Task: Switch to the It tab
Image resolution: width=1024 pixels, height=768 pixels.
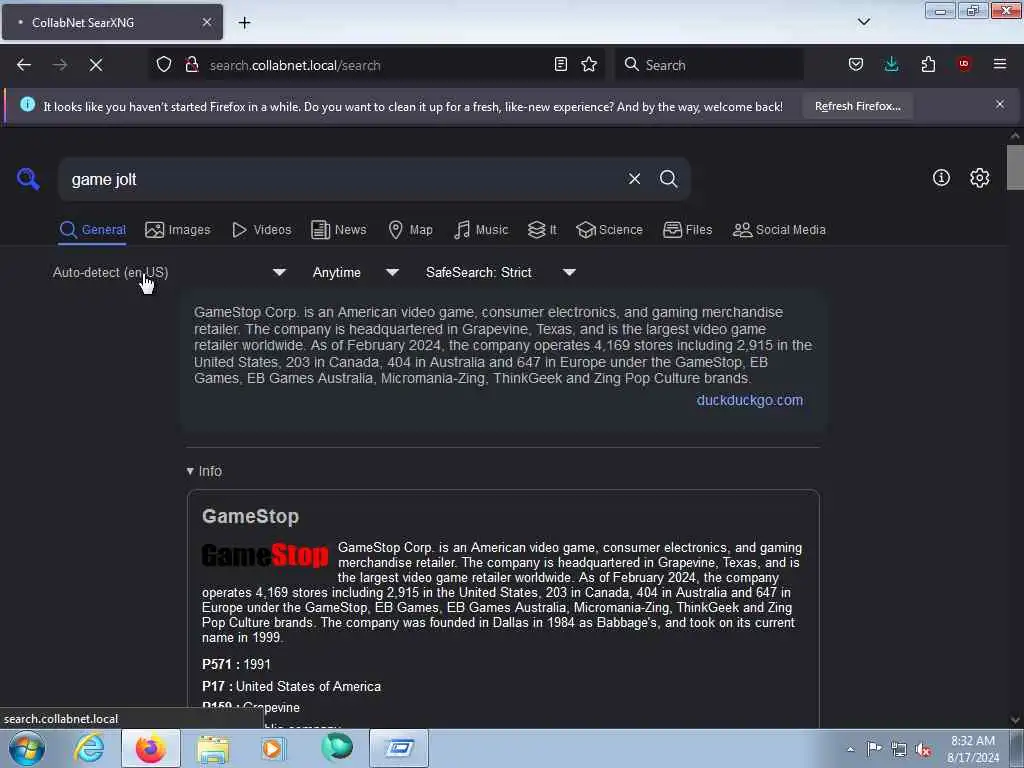Action: (542, 230)
